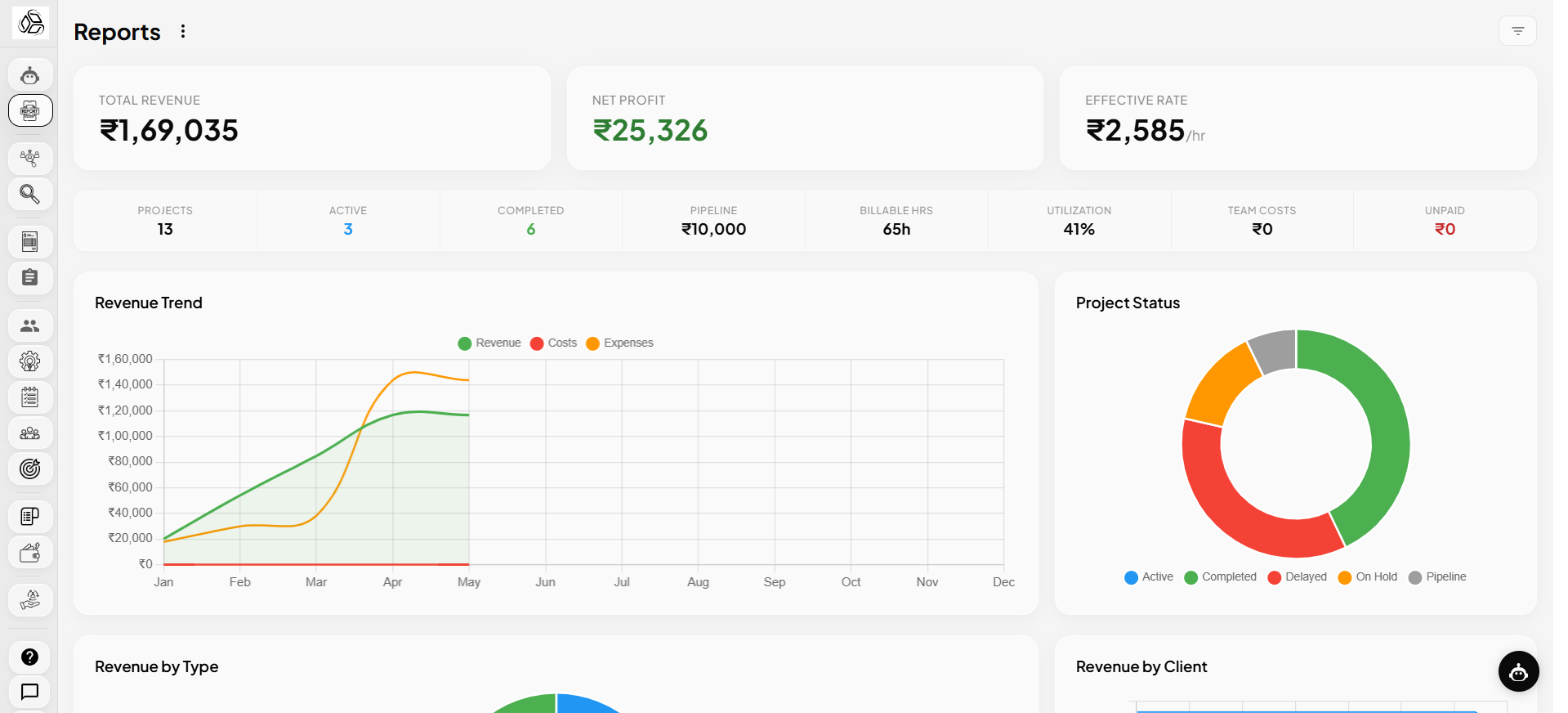Open the receipt list sidebar icon
The width and height of the screenshot is (1568, 713).
point(30,516)
